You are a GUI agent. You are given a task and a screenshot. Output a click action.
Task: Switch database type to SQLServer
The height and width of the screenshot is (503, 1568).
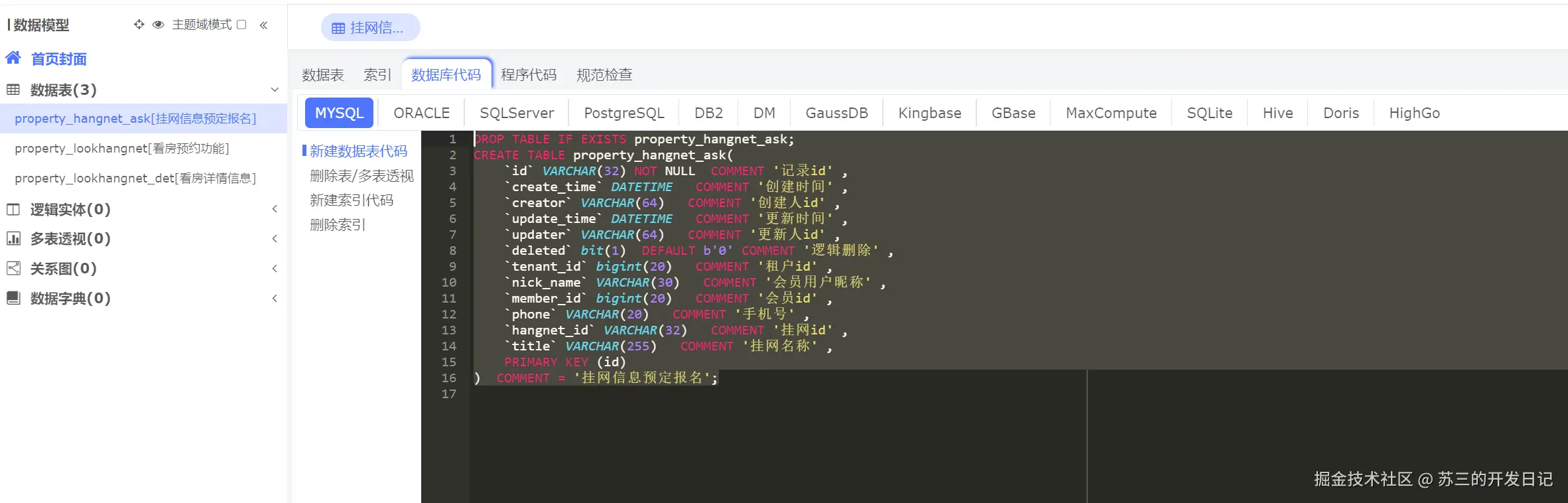[517, 113]
